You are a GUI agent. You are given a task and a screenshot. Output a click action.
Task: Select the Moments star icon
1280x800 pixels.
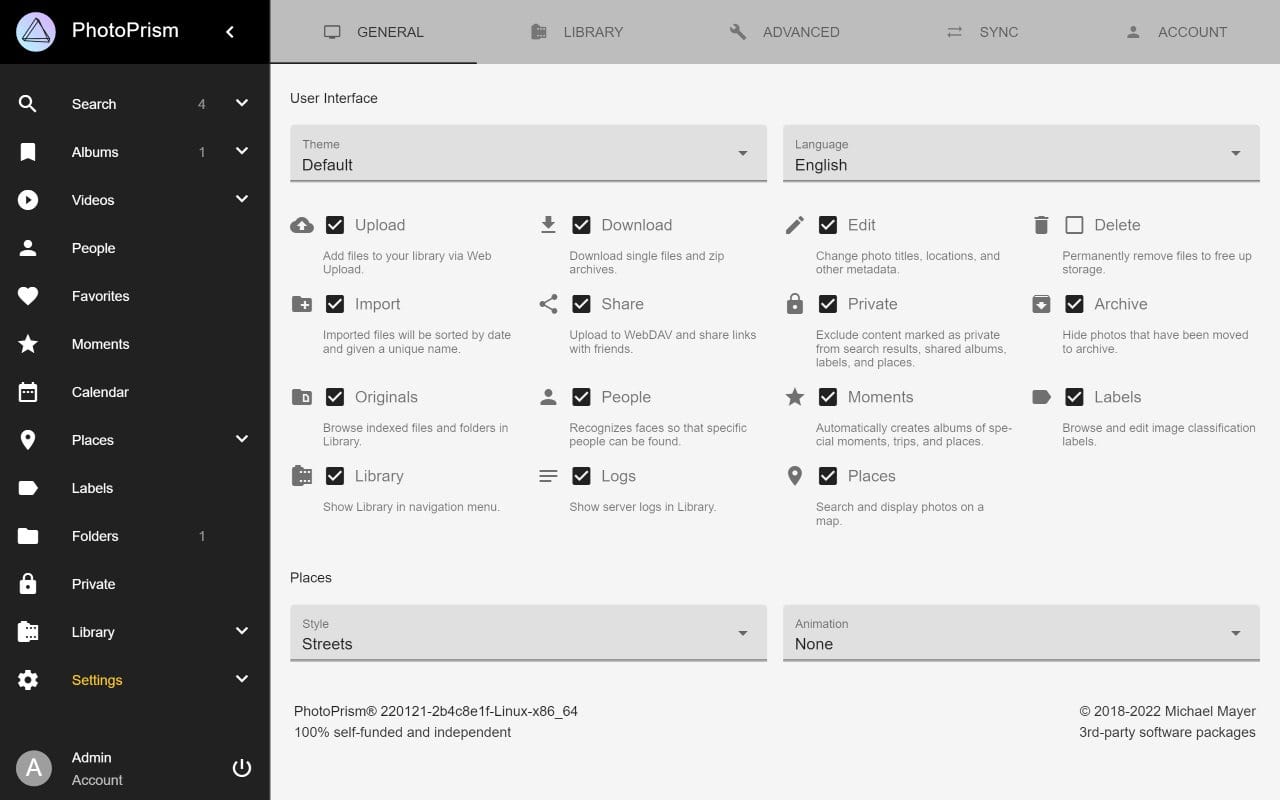(x=27, y=343)
